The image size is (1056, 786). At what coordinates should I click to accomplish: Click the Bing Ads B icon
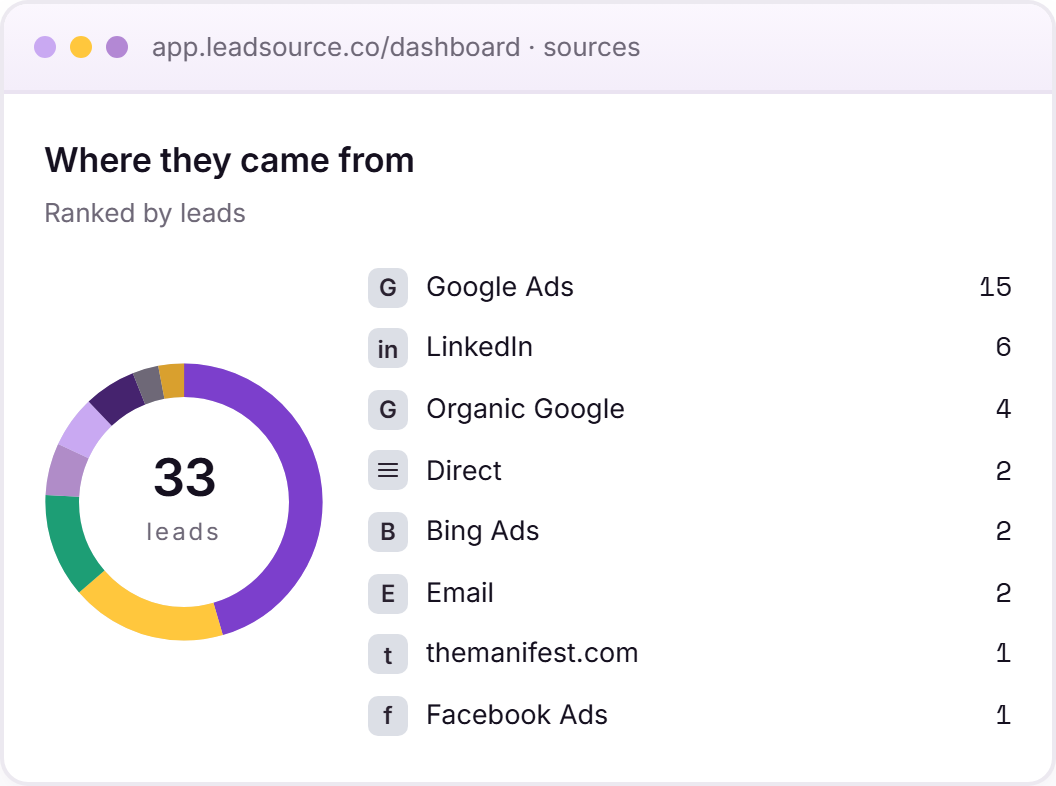[x=388, y=532]
